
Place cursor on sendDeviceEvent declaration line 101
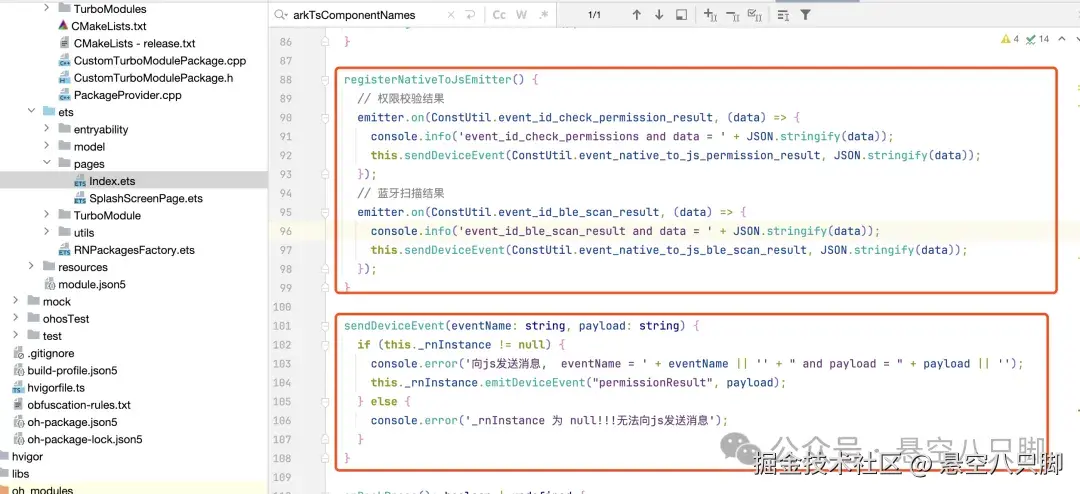tap(395, 326)
